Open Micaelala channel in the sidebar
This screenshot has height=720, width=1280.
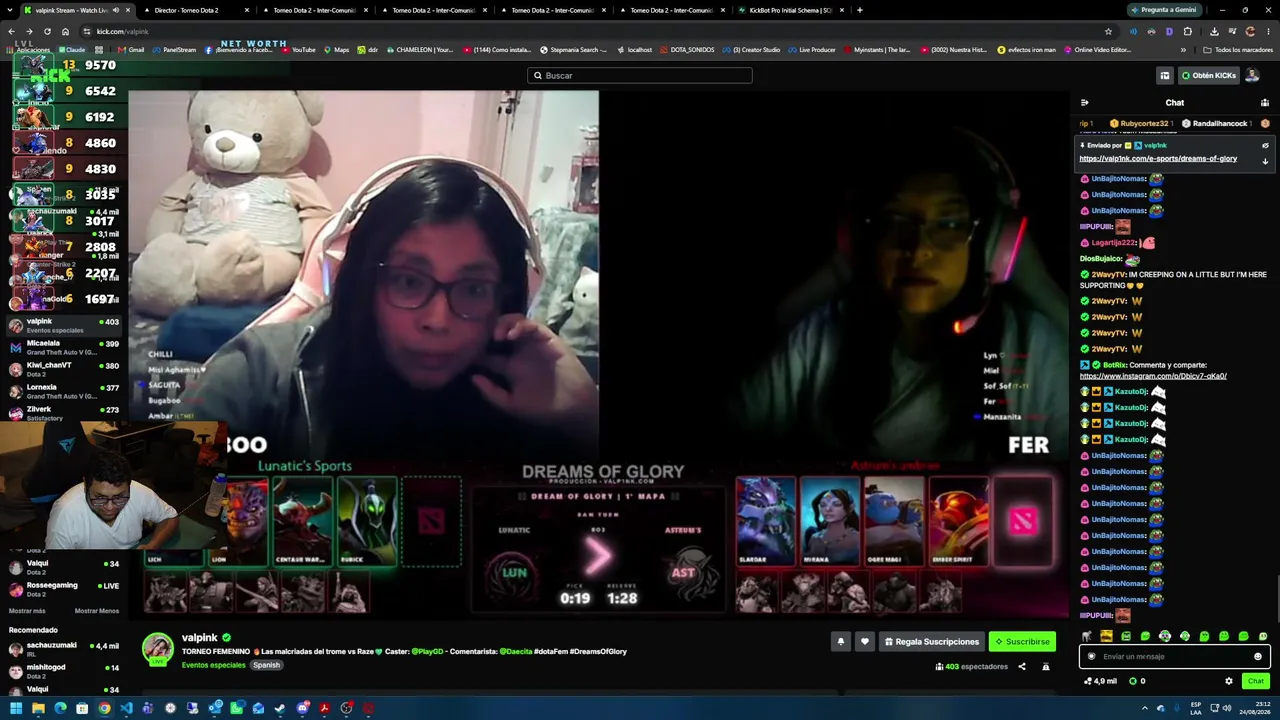pyautogui.click(x=64, y=347)
